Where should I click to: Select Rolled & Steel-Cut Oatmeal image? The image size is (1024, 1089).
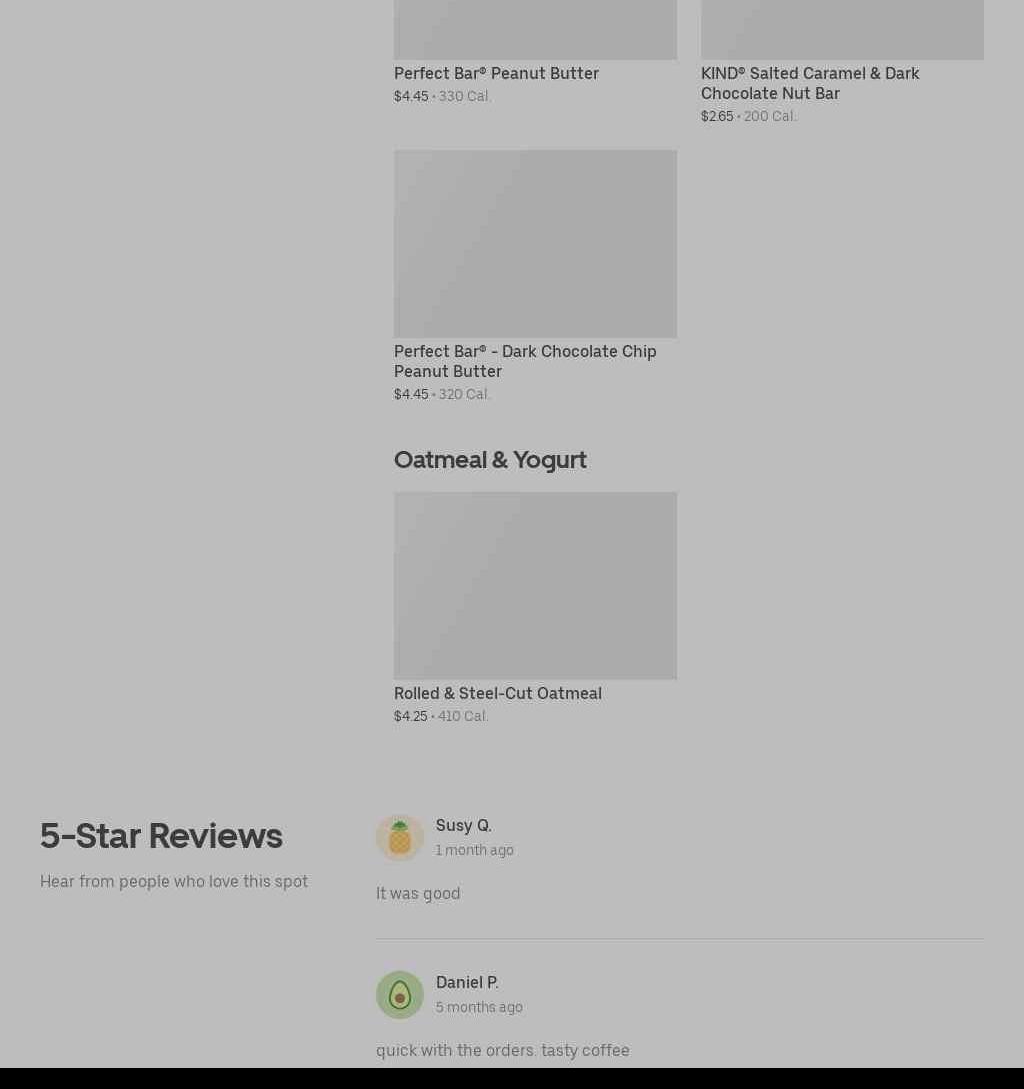pos(535,585)
